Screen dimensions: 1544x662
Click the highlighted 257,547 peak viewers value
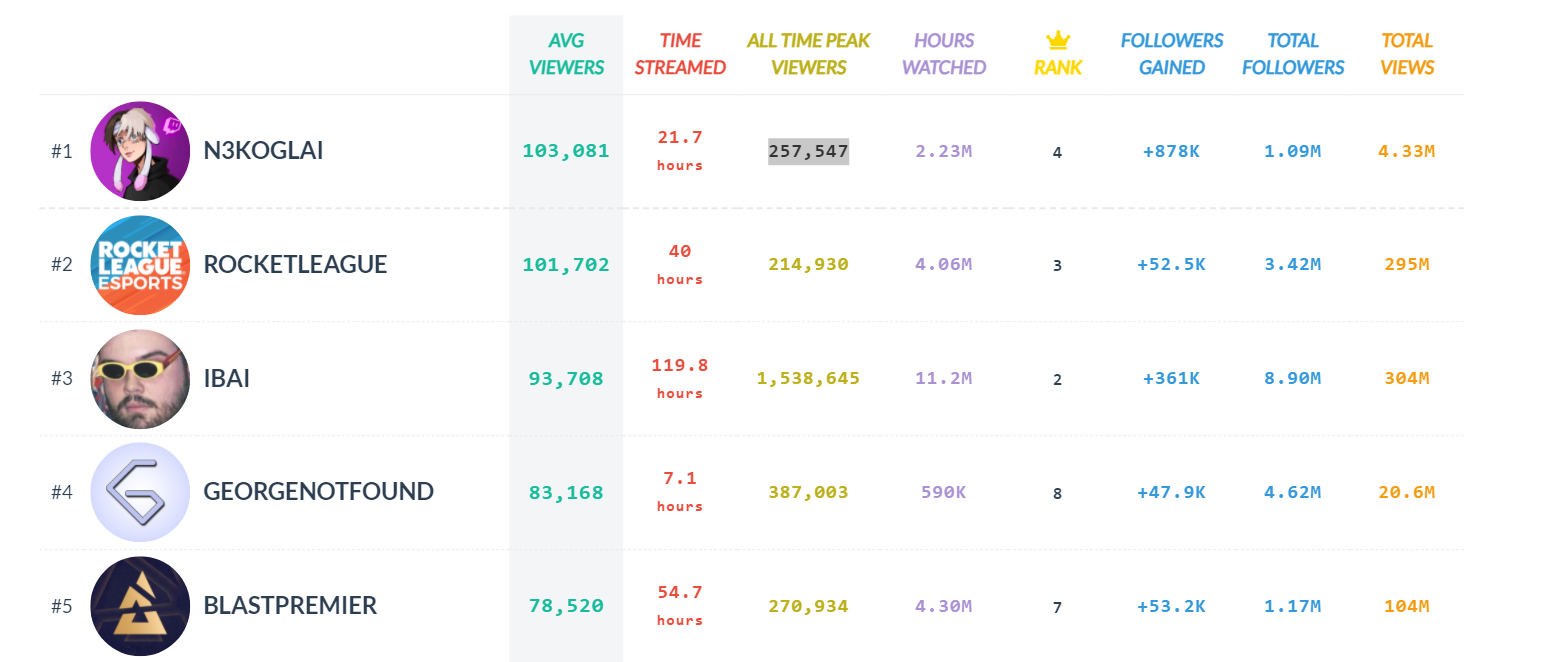[x=808, y=152]
